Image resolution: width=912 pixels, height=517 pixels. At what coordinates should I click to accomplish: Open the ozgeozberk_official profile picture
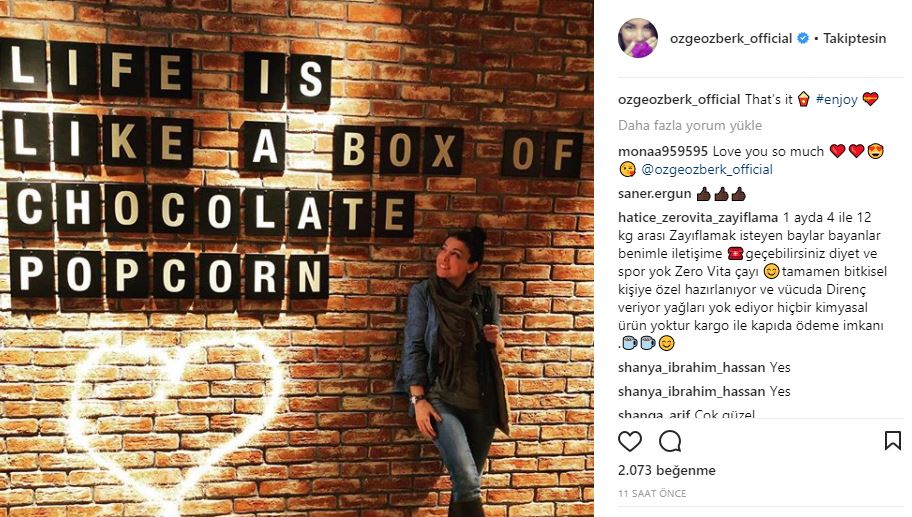pos(638,38)
